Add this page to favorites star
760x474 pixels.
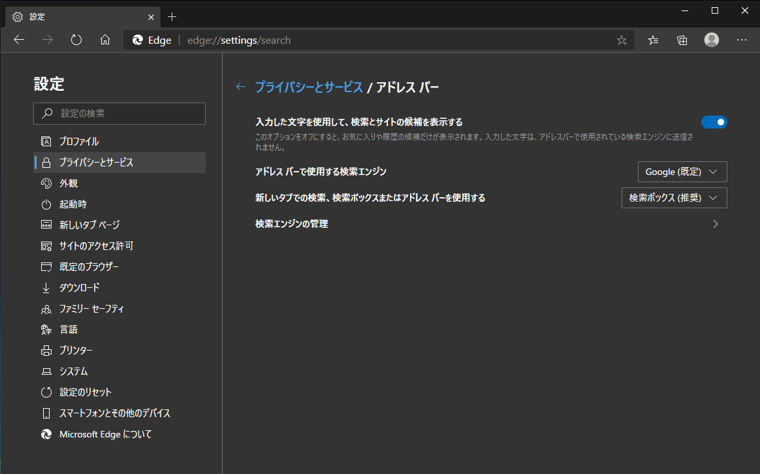click(621, 40)
